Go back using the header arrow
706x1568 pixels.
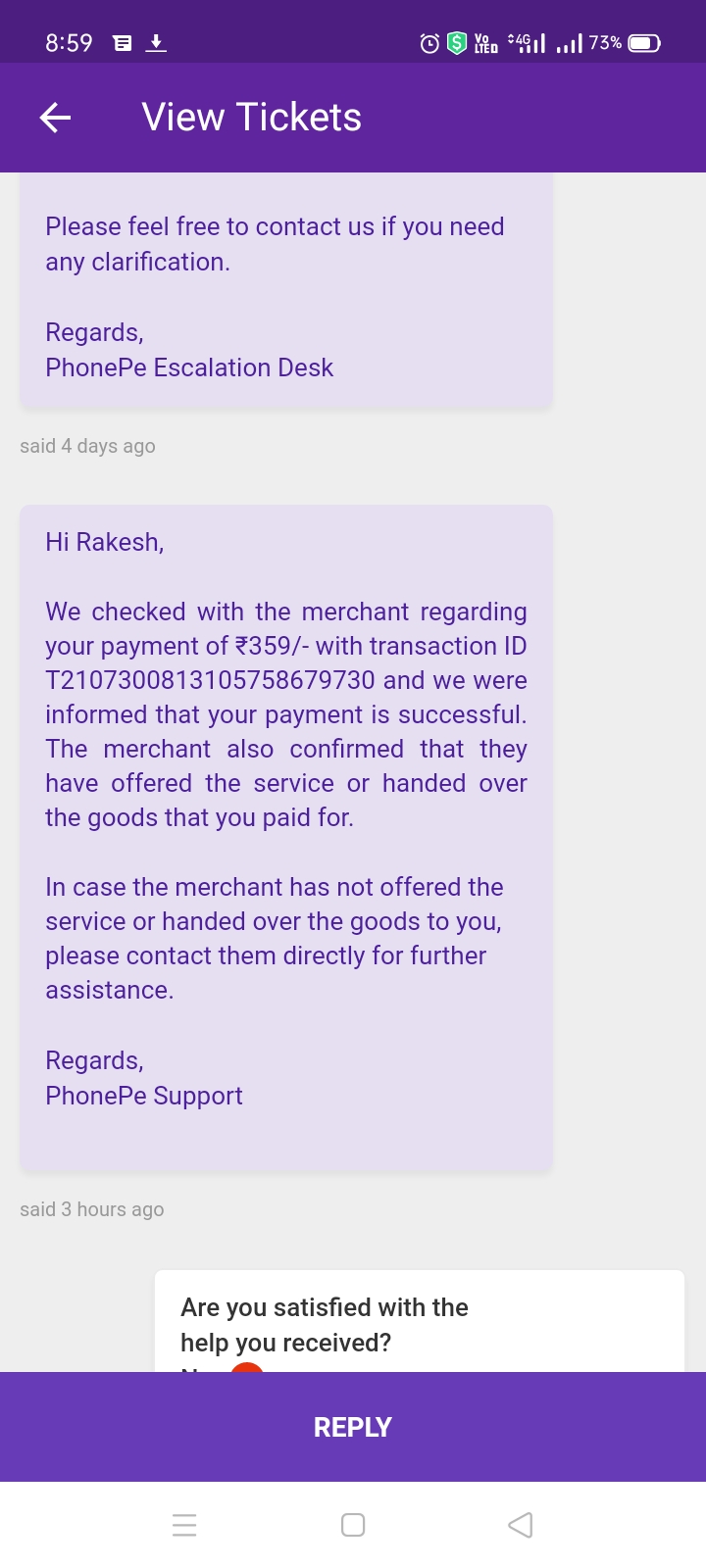[x=56, y=118]
